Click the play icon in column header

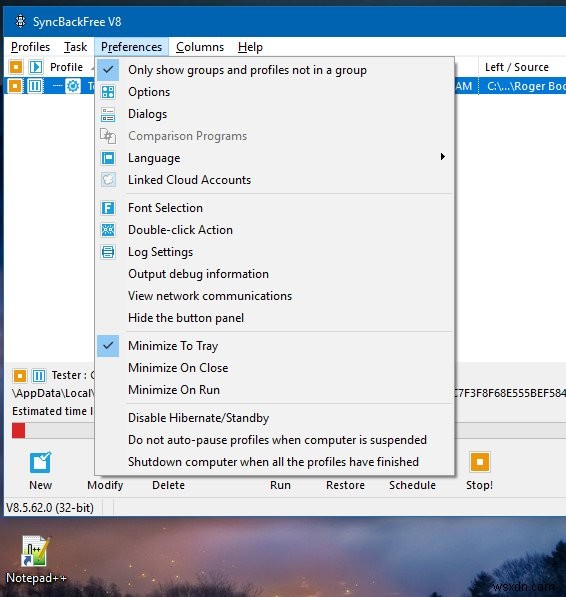click(x=36, y=67)
